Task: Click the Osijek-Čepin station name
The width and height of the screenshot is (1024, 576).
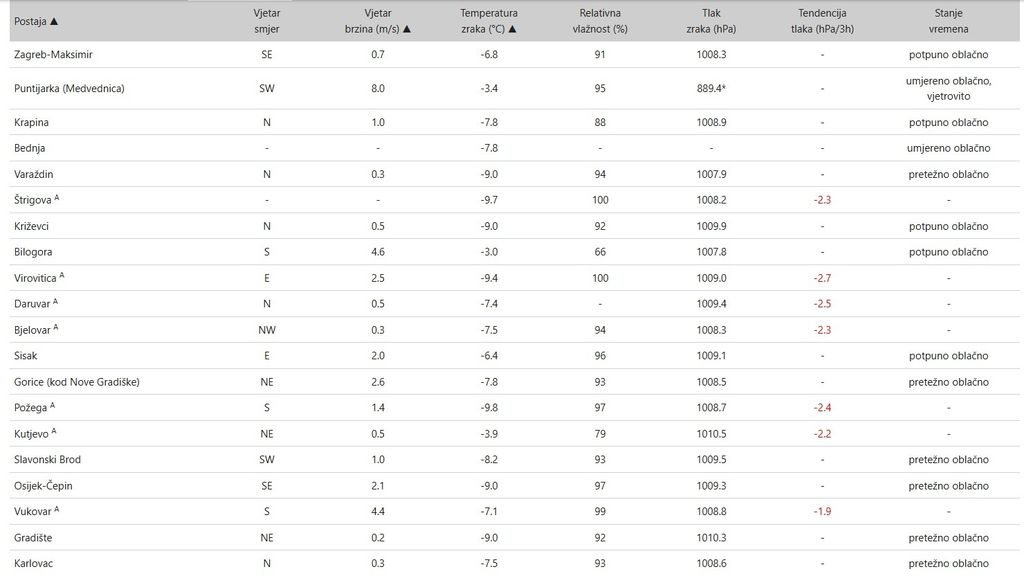Action: [x=44, y=486]
